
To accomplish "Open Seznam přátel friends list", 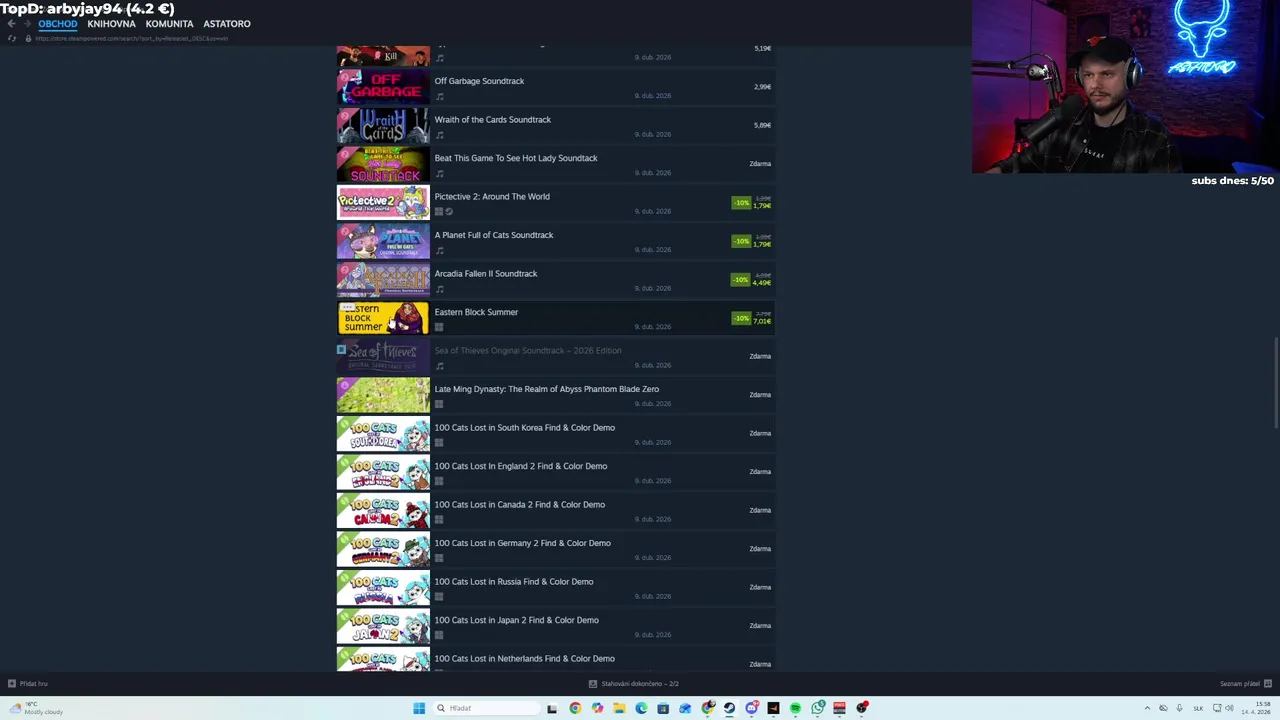I will pos(1240,684).
